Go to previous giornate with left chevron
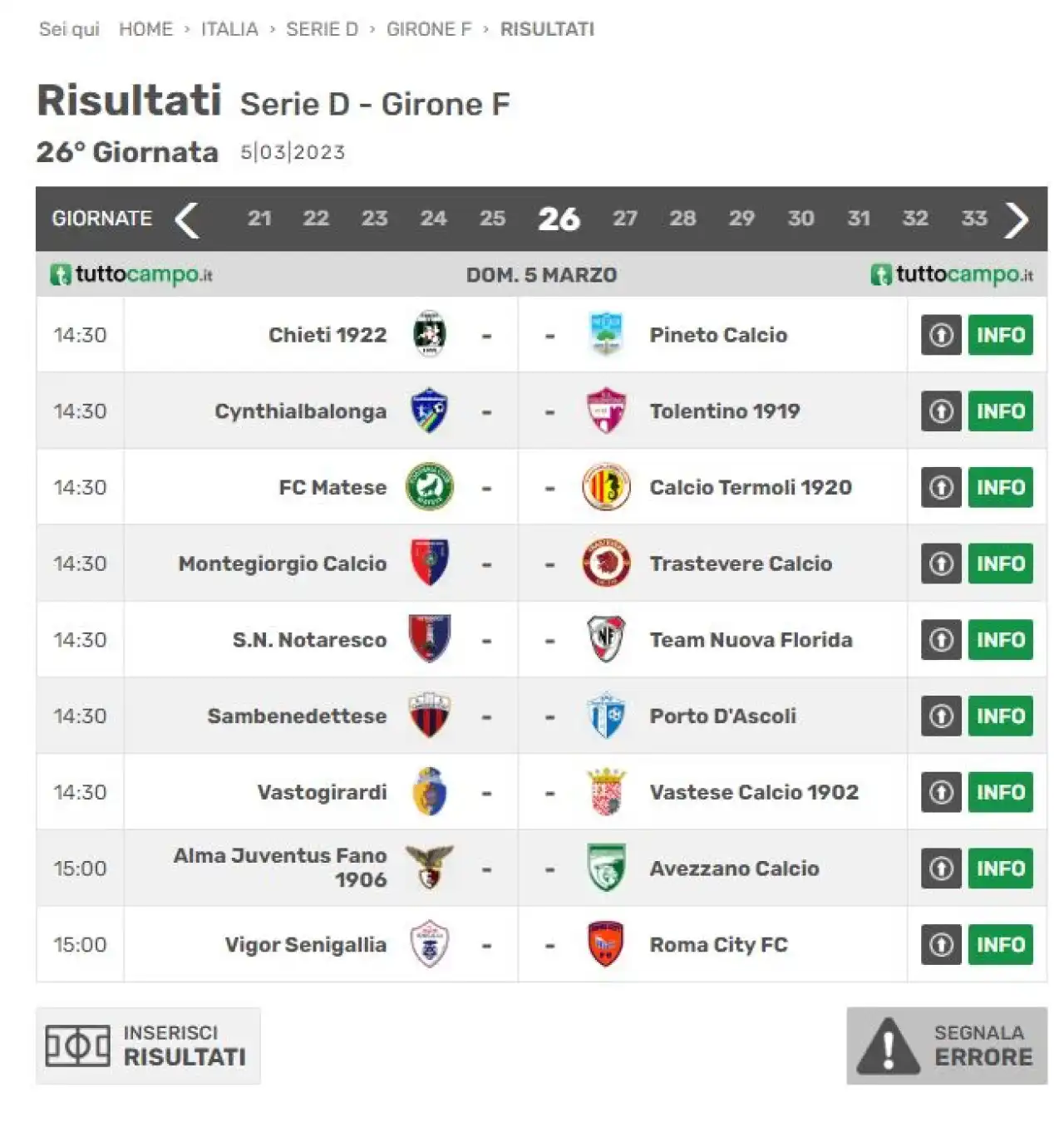 point(187,219)
